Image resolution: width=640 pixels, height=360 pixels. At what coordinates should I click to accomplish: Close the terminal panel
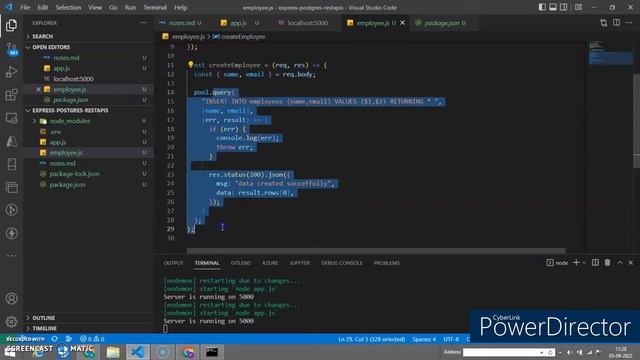click(631, 262)
